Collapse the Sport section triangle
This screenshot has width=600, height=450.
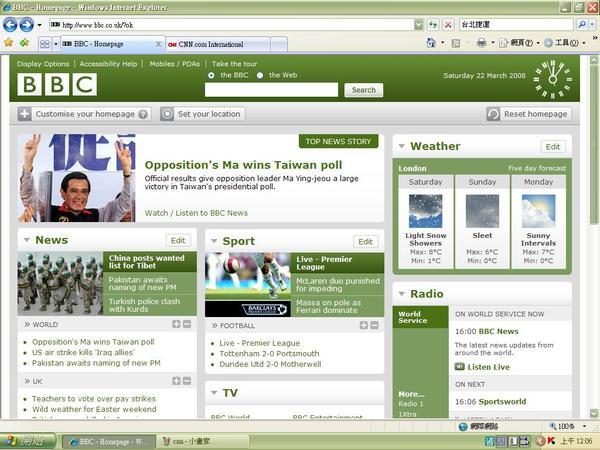click(214, 241)
